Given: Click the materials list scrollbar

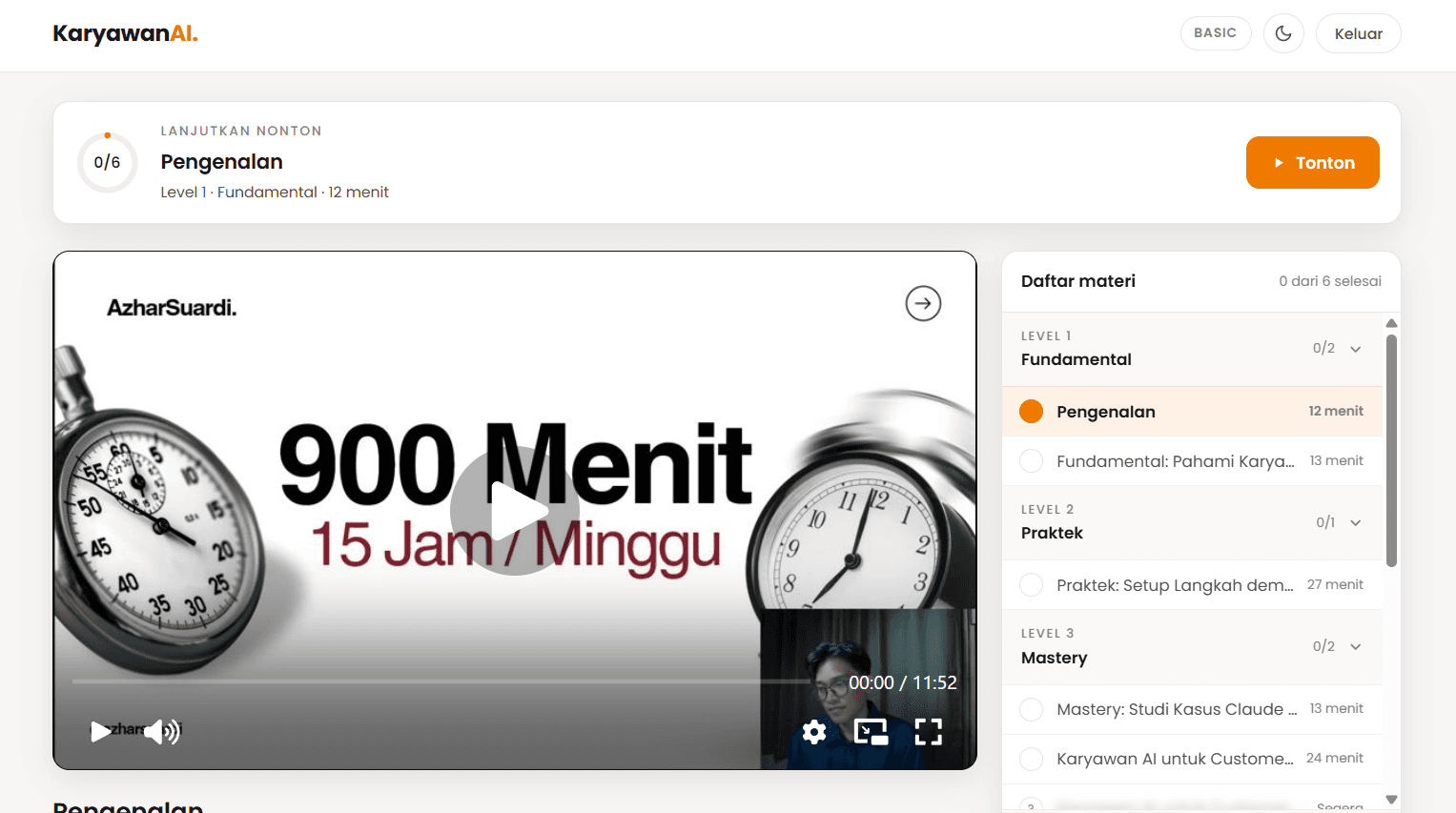Looking at the screenshot, I should click(x=1391, y=450).
